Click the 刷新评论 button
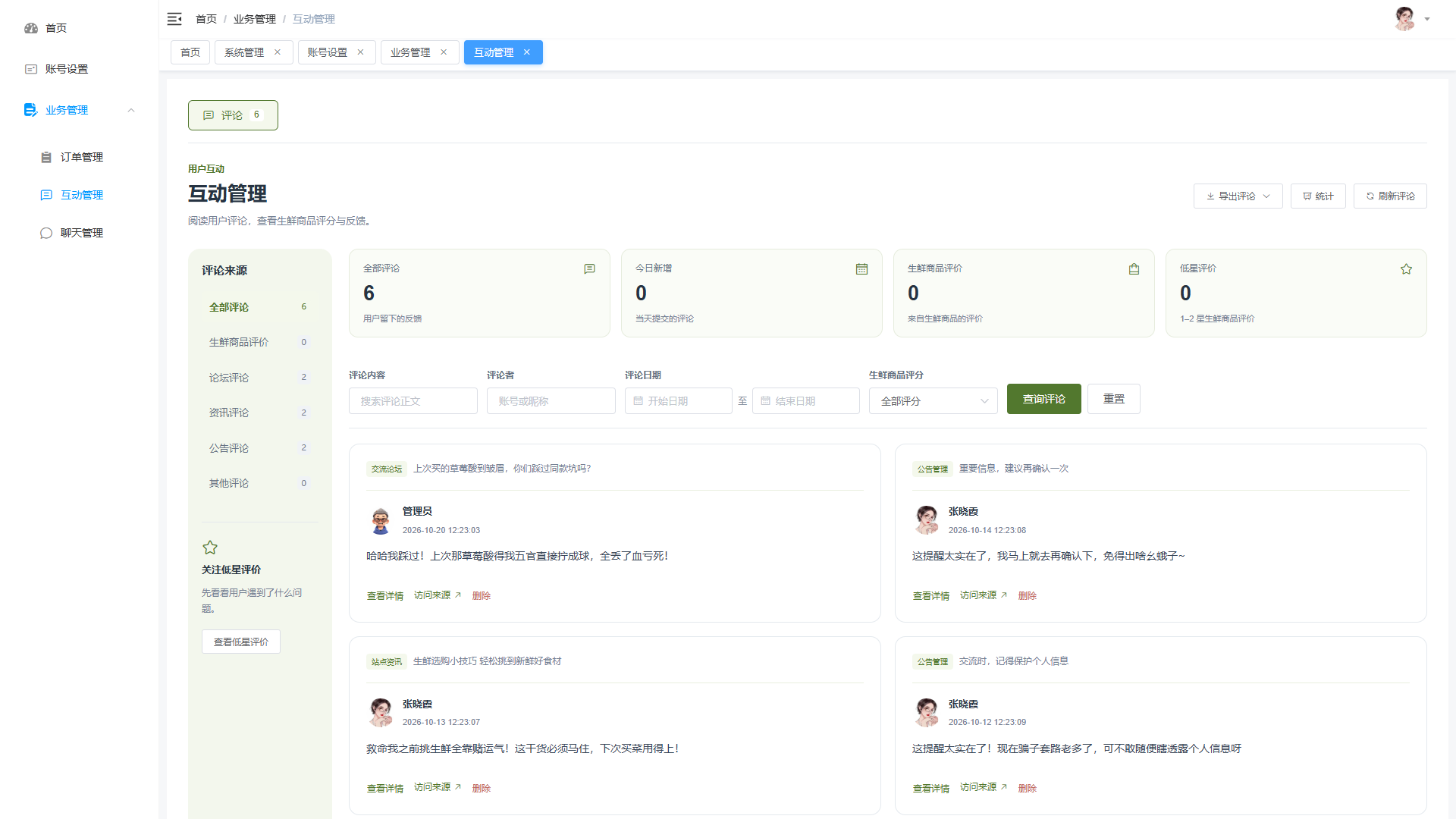Screen dimensions: 1456x819 (1390, 196)
